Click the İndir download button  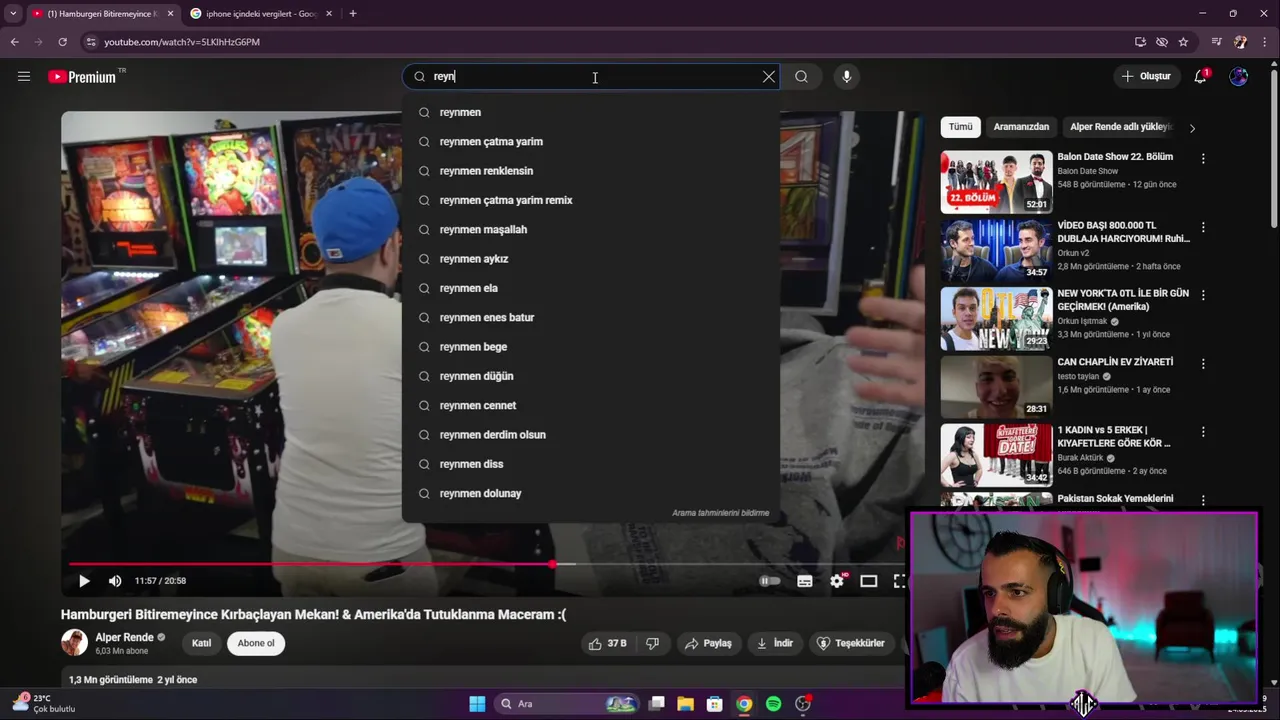tap(775, 643)
